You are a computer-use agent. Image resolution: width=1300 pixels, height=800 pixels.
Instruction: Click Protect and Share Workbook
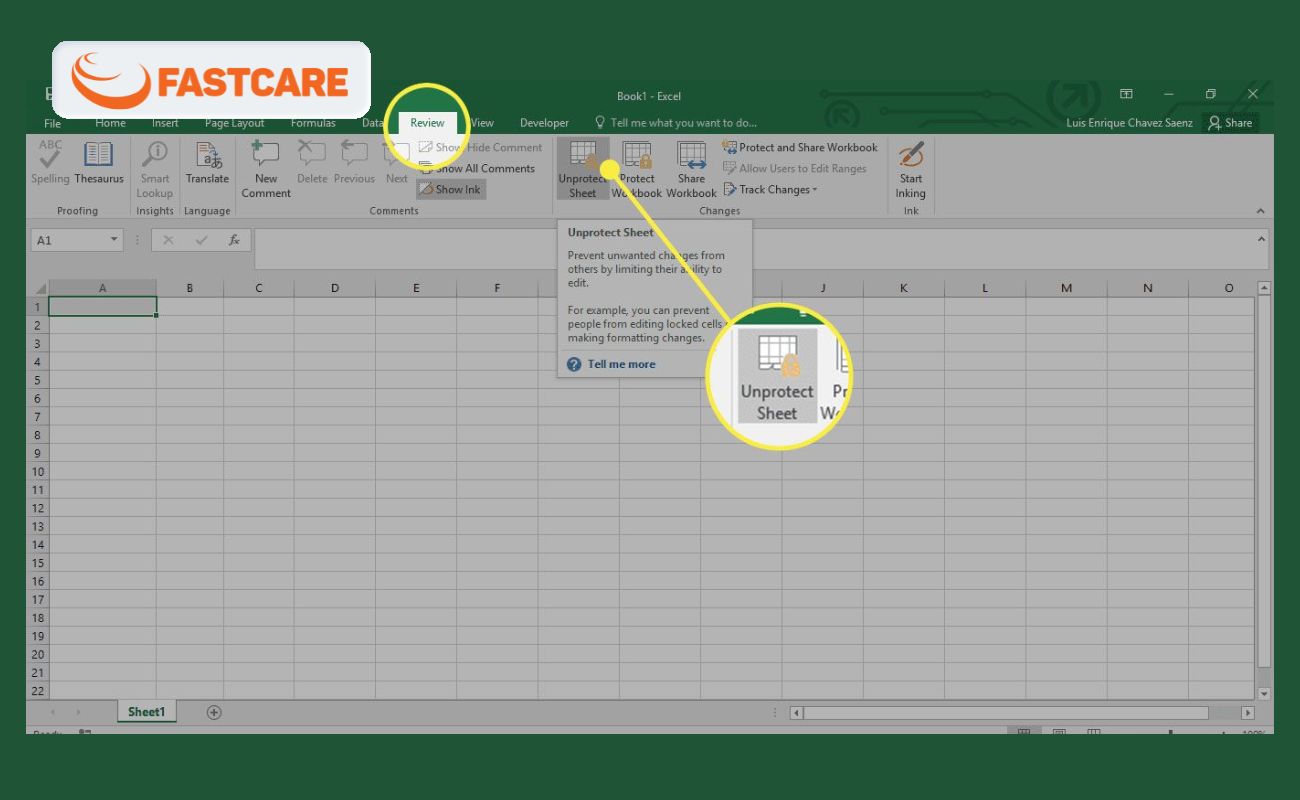point(800,147)
